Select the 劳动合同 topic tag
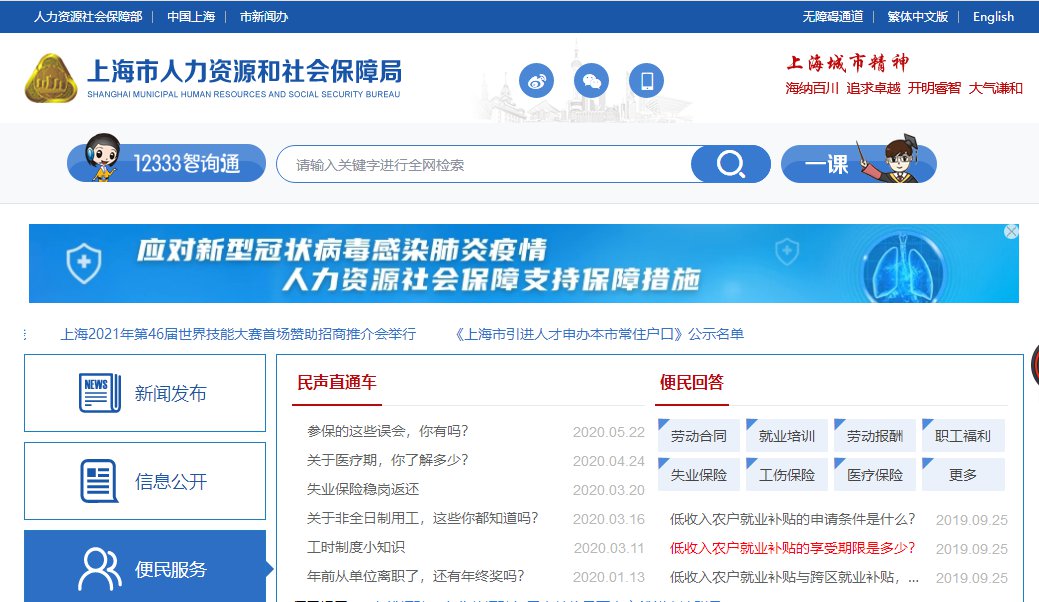 coord(699,436)
